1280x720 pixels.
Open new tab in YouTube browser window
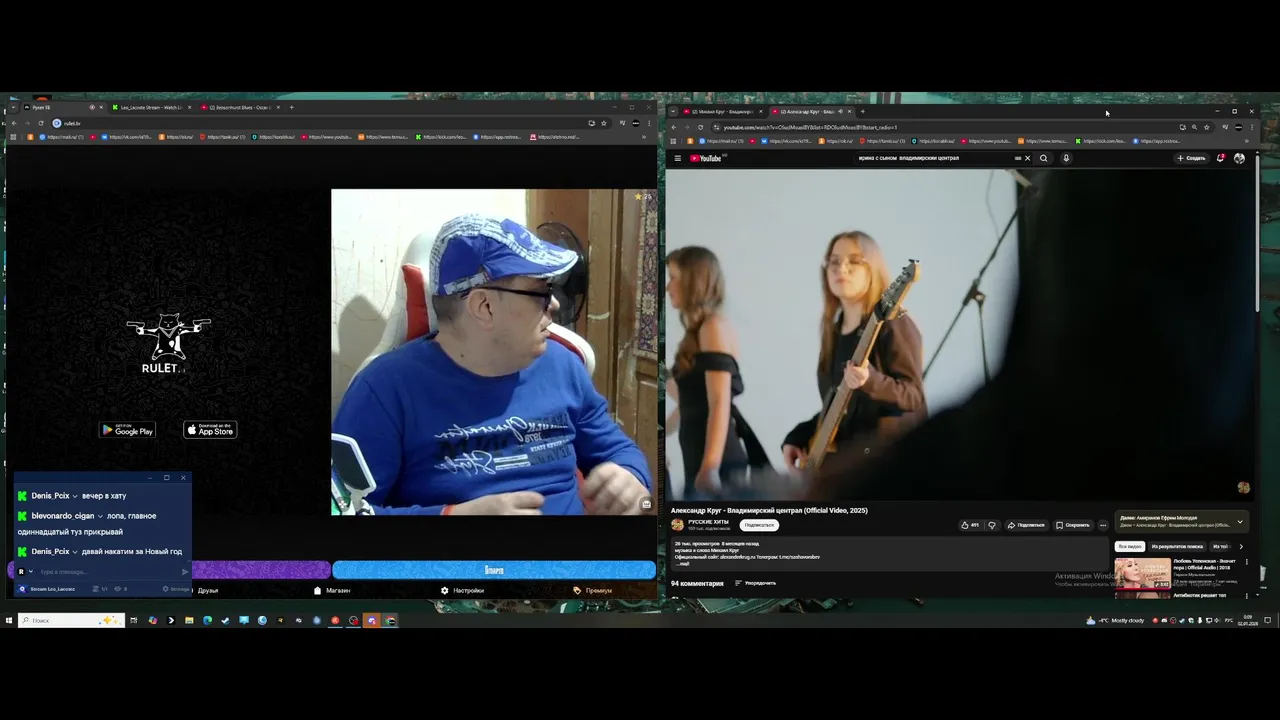pyautogui.click(x=863, y=112)
